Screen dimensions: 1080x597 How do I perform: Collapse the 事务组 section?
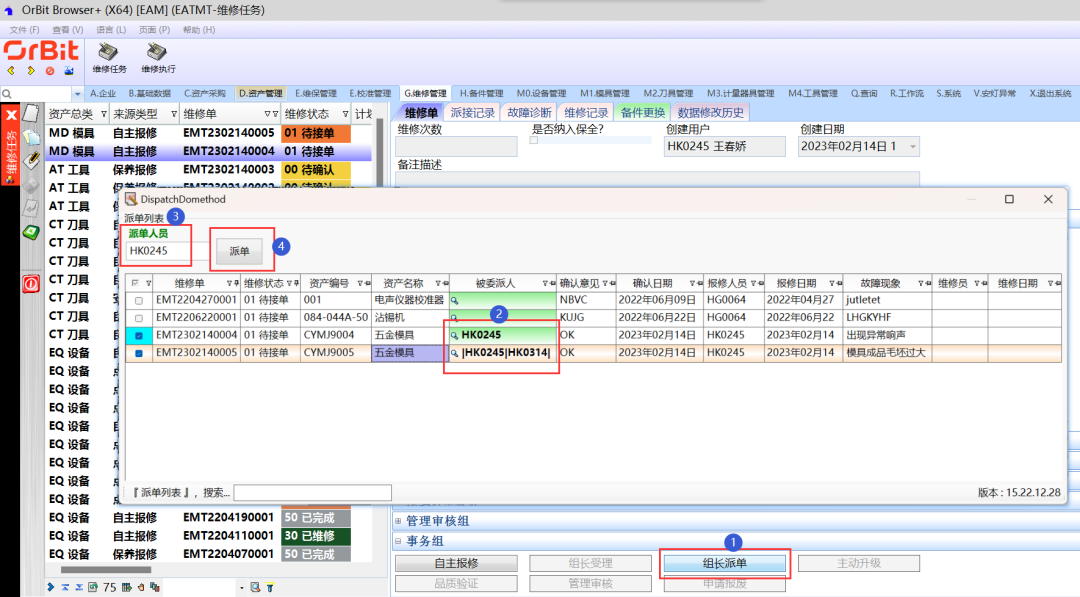(398, 541)
